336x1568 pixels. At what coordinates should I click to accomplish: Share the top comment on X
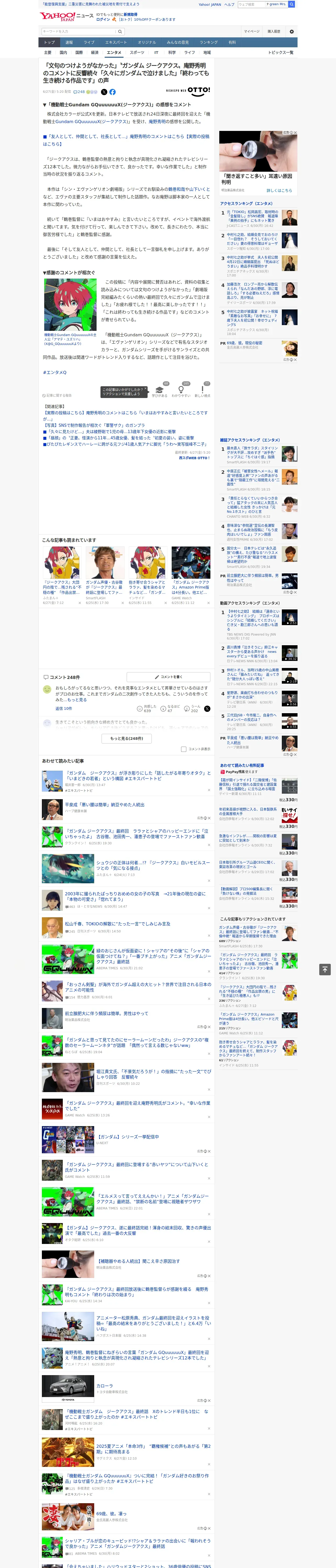[x=207, y=708]
